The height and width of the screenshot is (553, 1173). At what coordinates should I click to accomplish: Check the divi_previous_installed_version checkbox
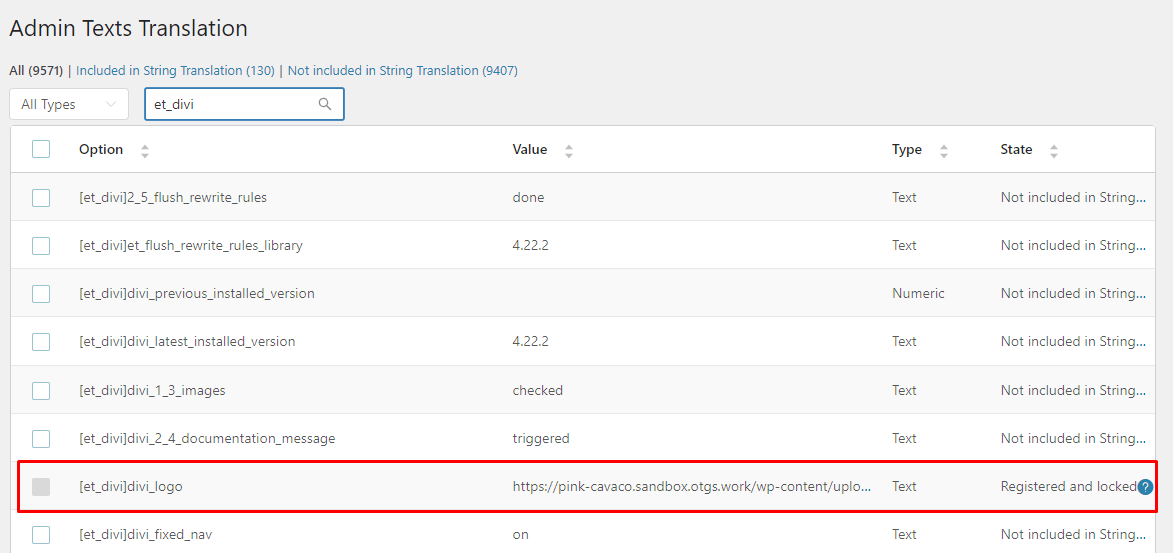click(41, 293)
